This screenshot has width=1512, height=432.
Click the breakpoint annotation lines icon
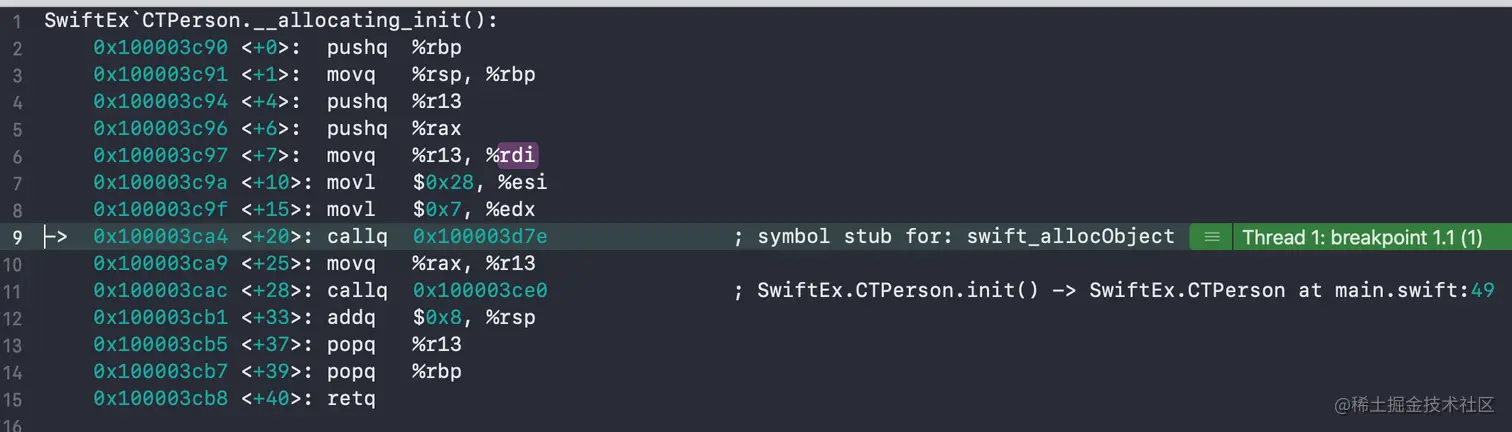1211,237
